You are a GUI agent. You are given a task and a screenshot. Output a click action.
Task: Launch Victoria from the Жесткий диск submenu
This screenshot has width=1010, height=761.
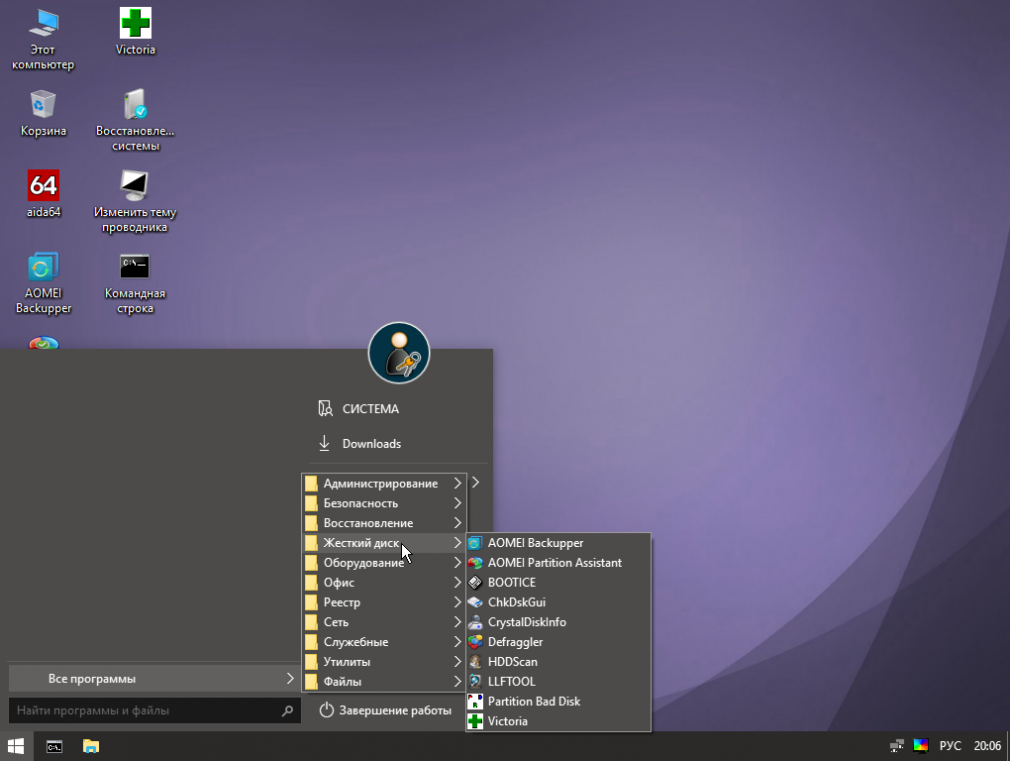pos(558,722)
